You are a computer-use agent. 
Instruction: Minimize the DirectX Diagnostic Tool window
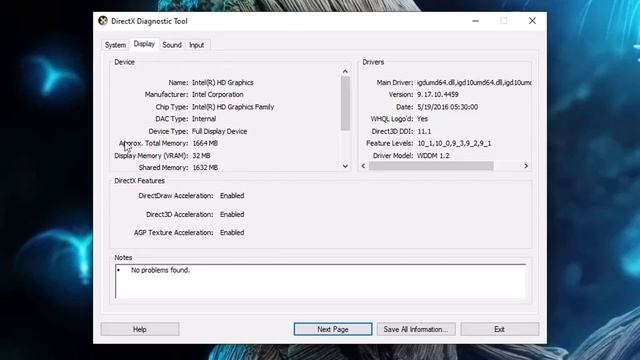pos(476,21)
